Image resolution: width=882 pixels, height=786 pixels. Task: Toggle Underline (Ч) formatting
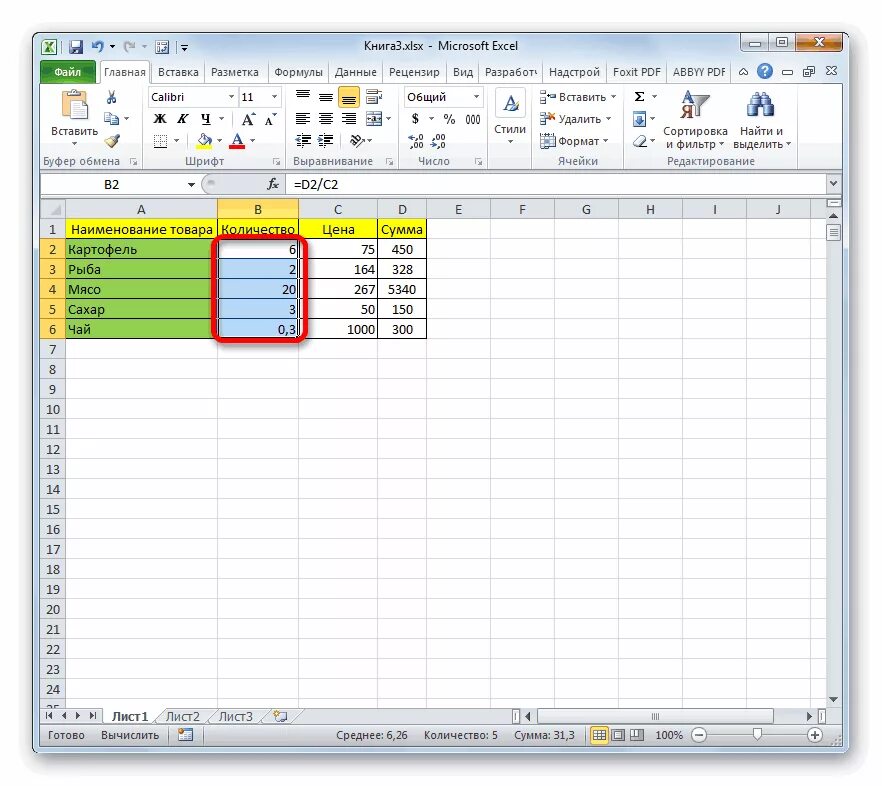coord(205,119)
